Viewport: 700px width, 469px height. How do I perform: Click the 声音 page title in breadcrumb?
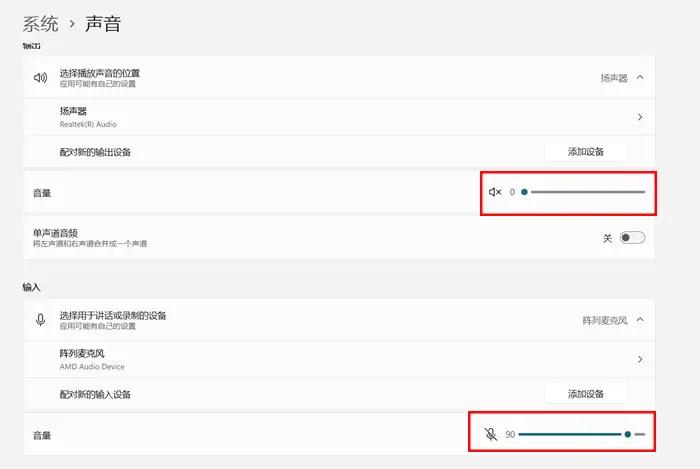tap(103, 23)
